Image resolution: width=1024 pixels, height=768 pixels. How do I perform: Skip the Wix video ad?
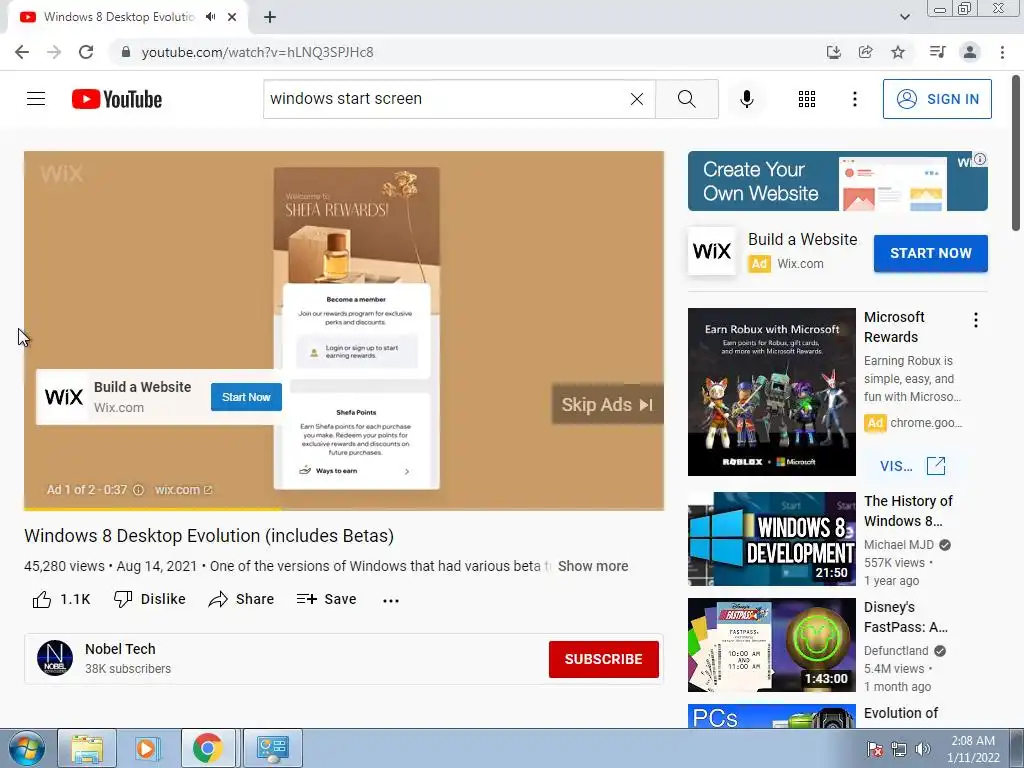[607, 404]
